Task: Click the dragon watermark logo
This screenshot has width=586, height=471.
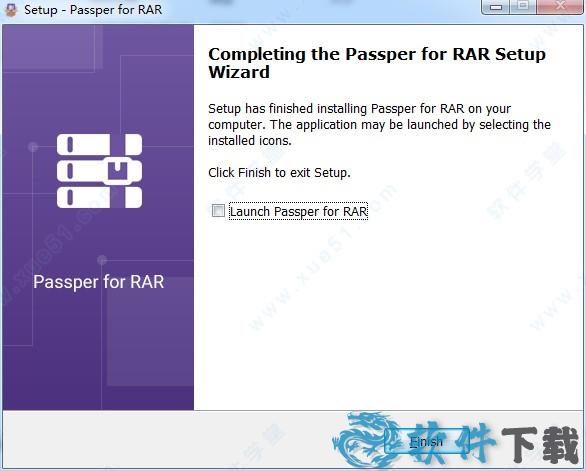Action: pyautogui.click(x=364, y=440)
